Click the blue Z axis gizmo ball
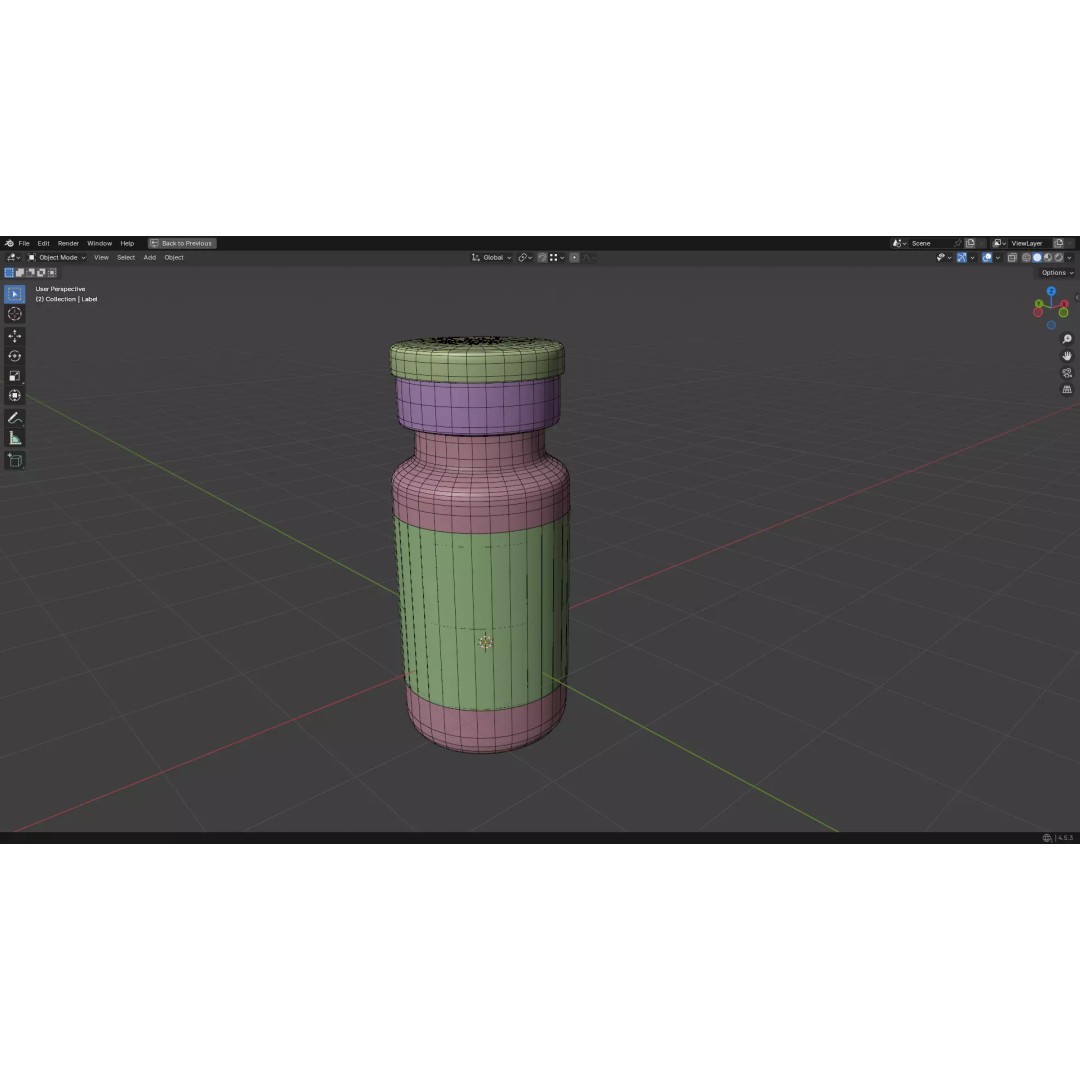The width and height of the screenshot is (1080, 1080). [1051, 291]
